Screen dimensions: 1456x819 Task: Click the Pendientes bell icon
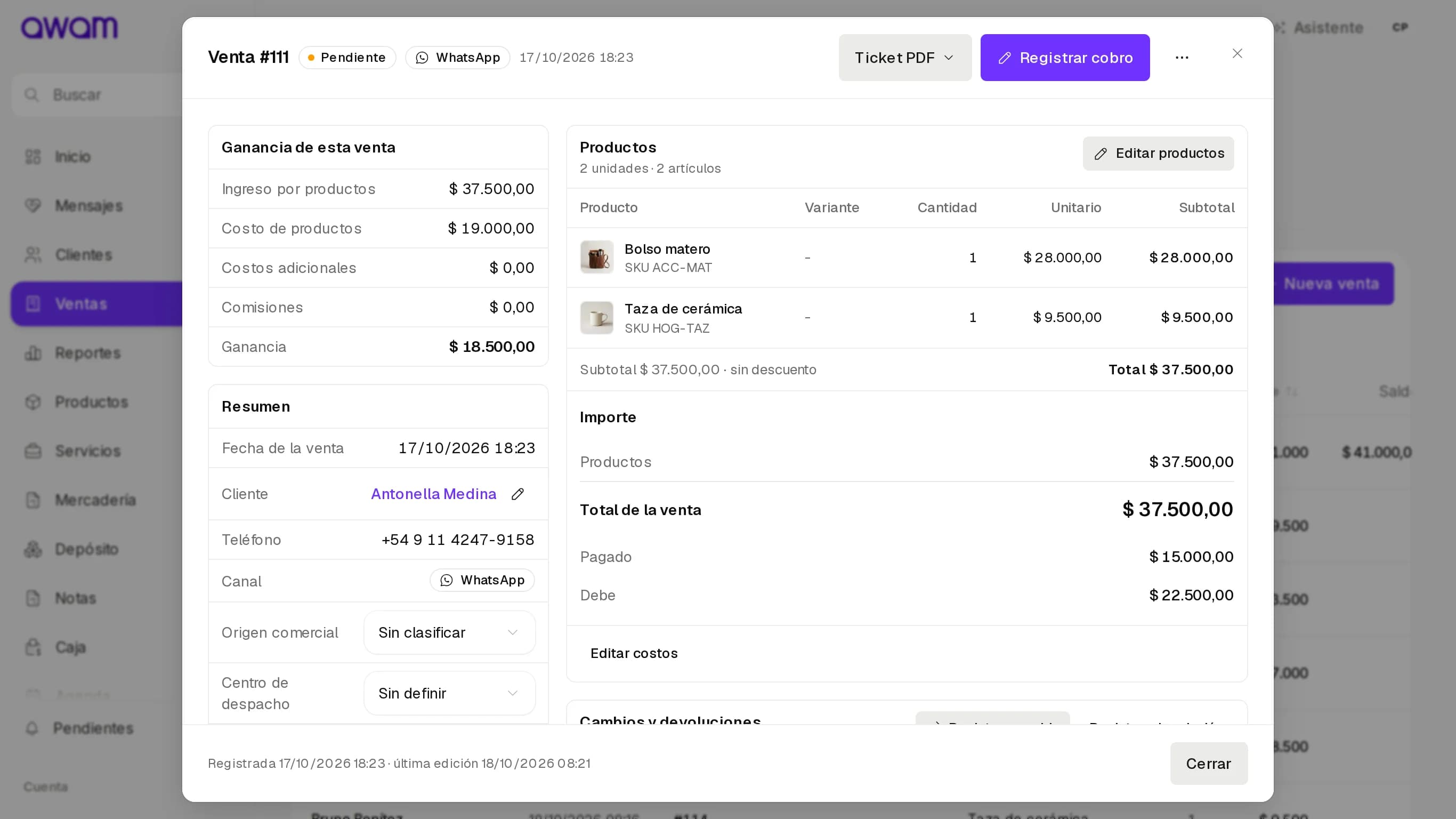pos(32,728)
